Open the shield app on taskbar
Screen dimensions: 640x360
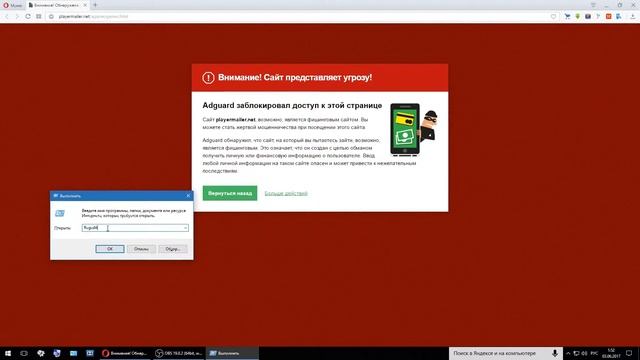pyautogui.click(x=57, y=353)
